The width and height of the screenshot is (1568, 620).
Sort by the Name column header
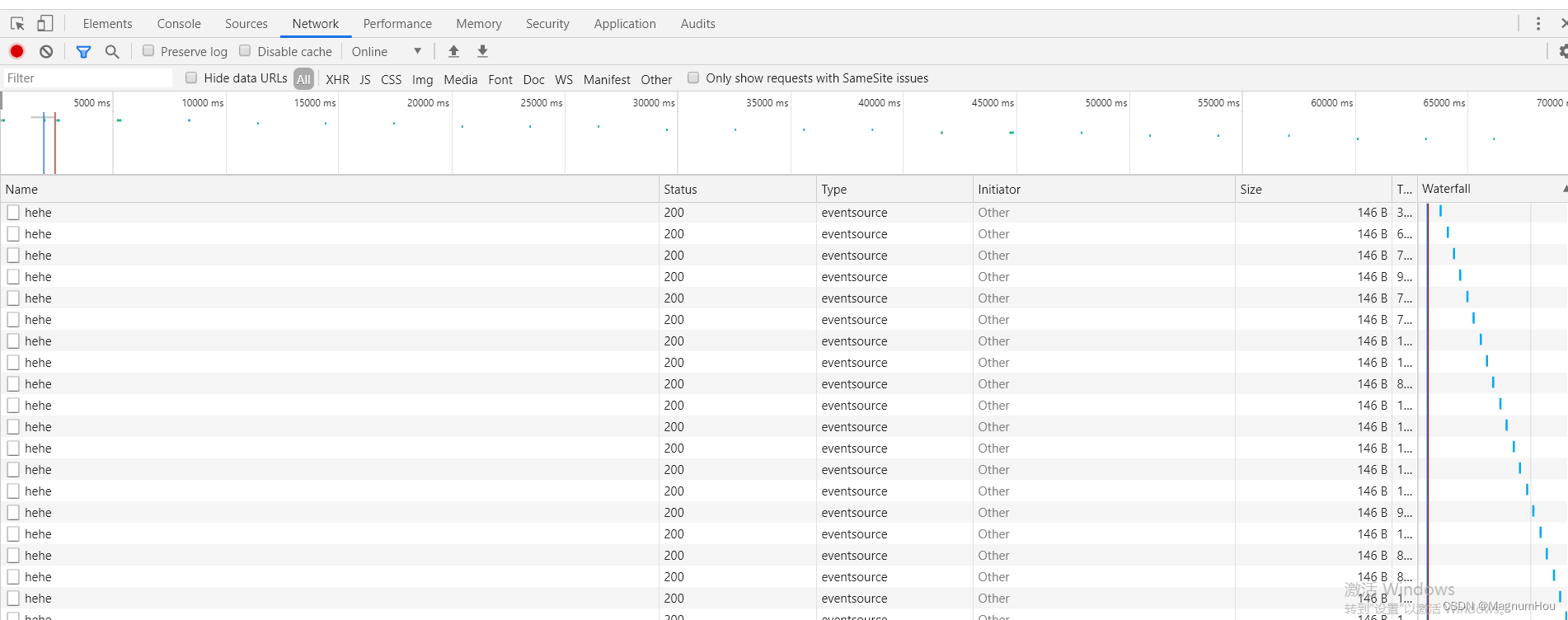click(330, 189)
